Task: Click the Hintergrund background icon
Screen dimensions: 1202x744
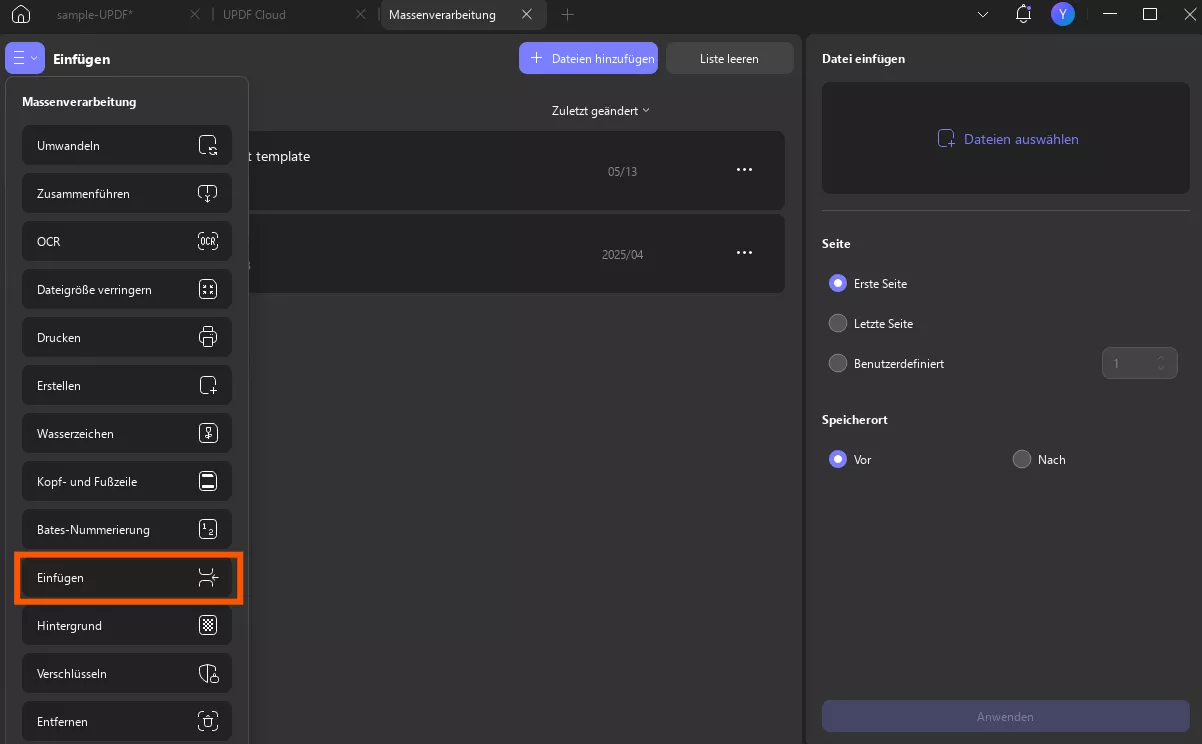Action: pyautogui.click(x=208, y=626)
